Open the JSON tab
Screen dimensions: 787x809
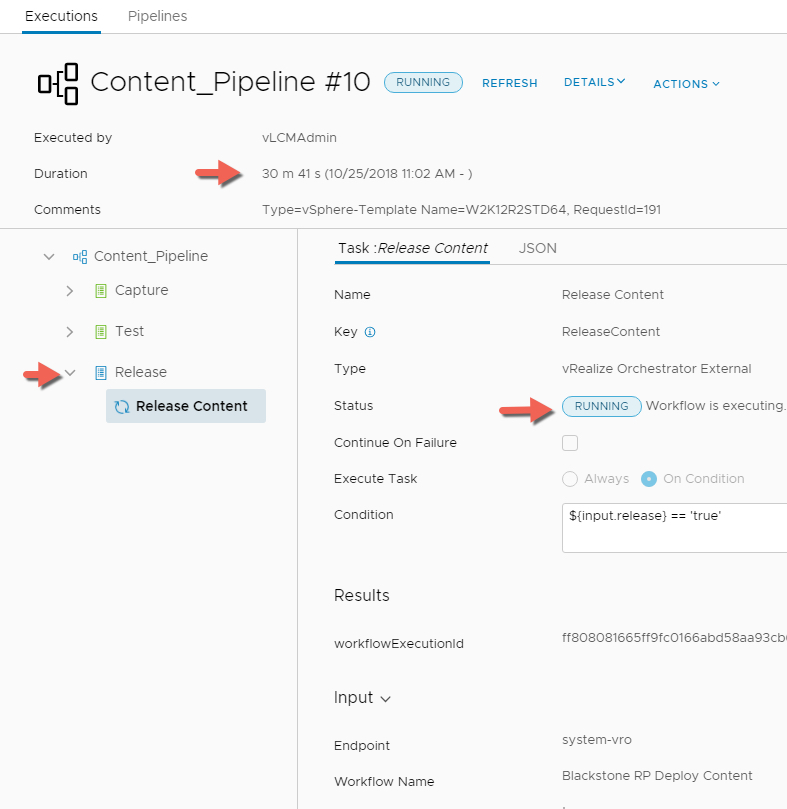tap(538, 248)
